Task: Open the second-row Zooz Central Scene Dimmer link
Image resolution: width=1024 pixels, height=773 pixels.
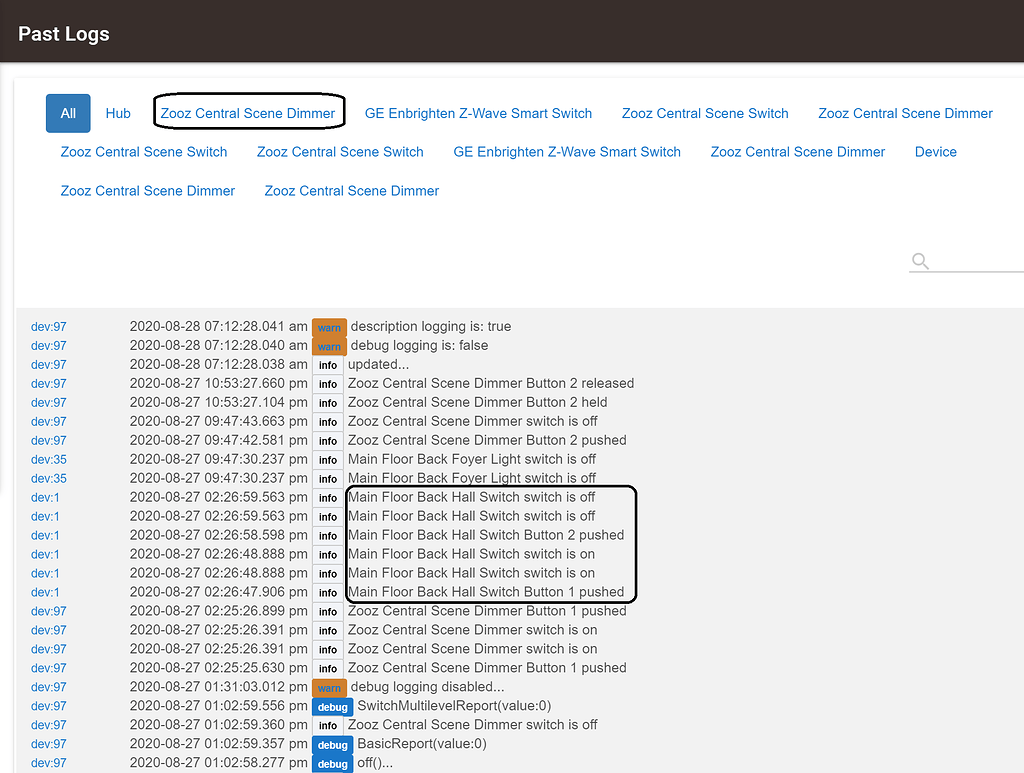Action: (797, 151)
